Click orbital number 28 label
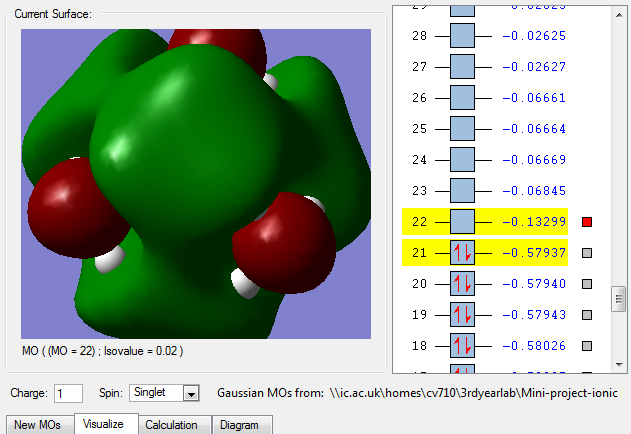This screenshot has height=434, width=631. tap(419, 36)
